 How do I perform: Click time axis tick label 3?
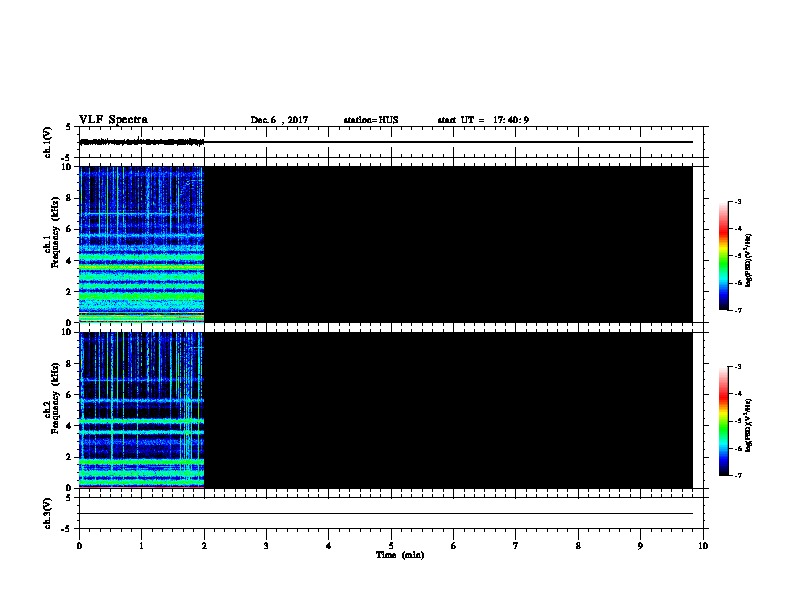[x=266, y=546]
